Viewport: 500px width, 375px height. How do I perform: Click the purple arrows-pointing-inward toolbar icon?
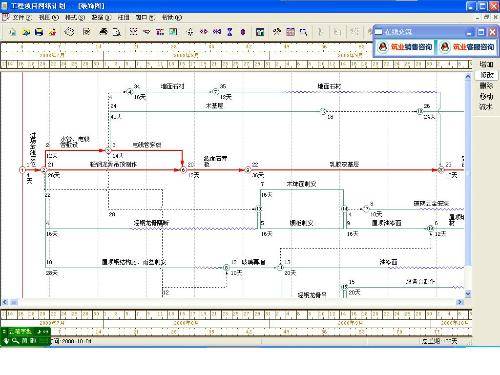217,32
